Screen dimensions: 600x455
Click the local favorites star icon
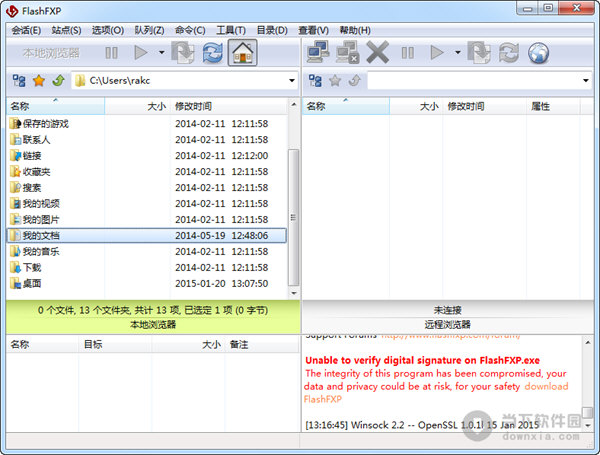(x=39, y=81)
